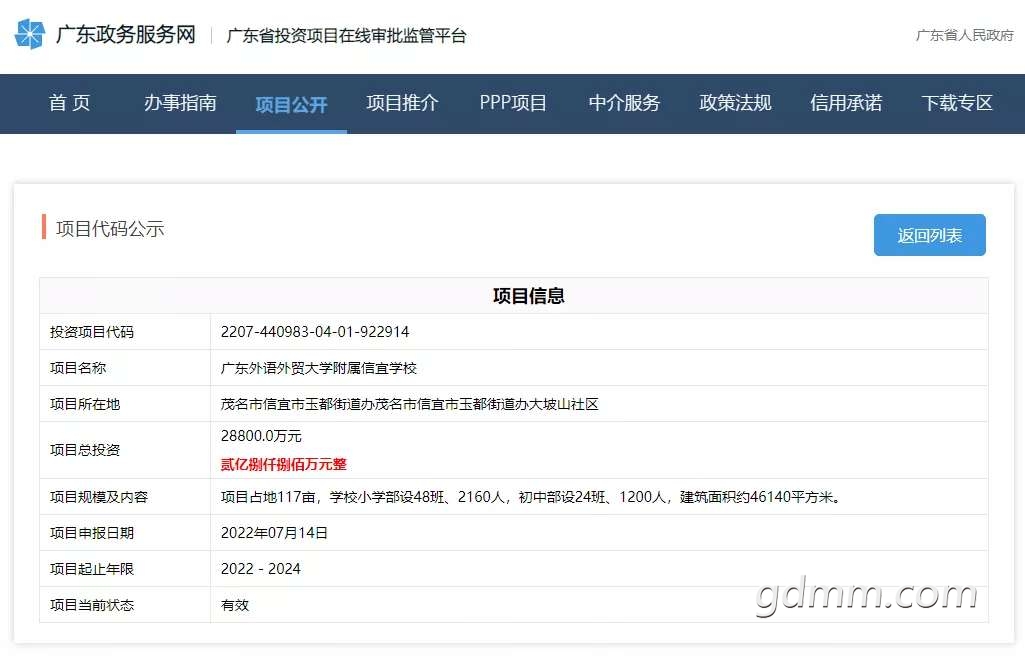The width and height of the screenshot is (1025, 657).
Task: Open the 办事指南 menu item
Action: point(180,103)
